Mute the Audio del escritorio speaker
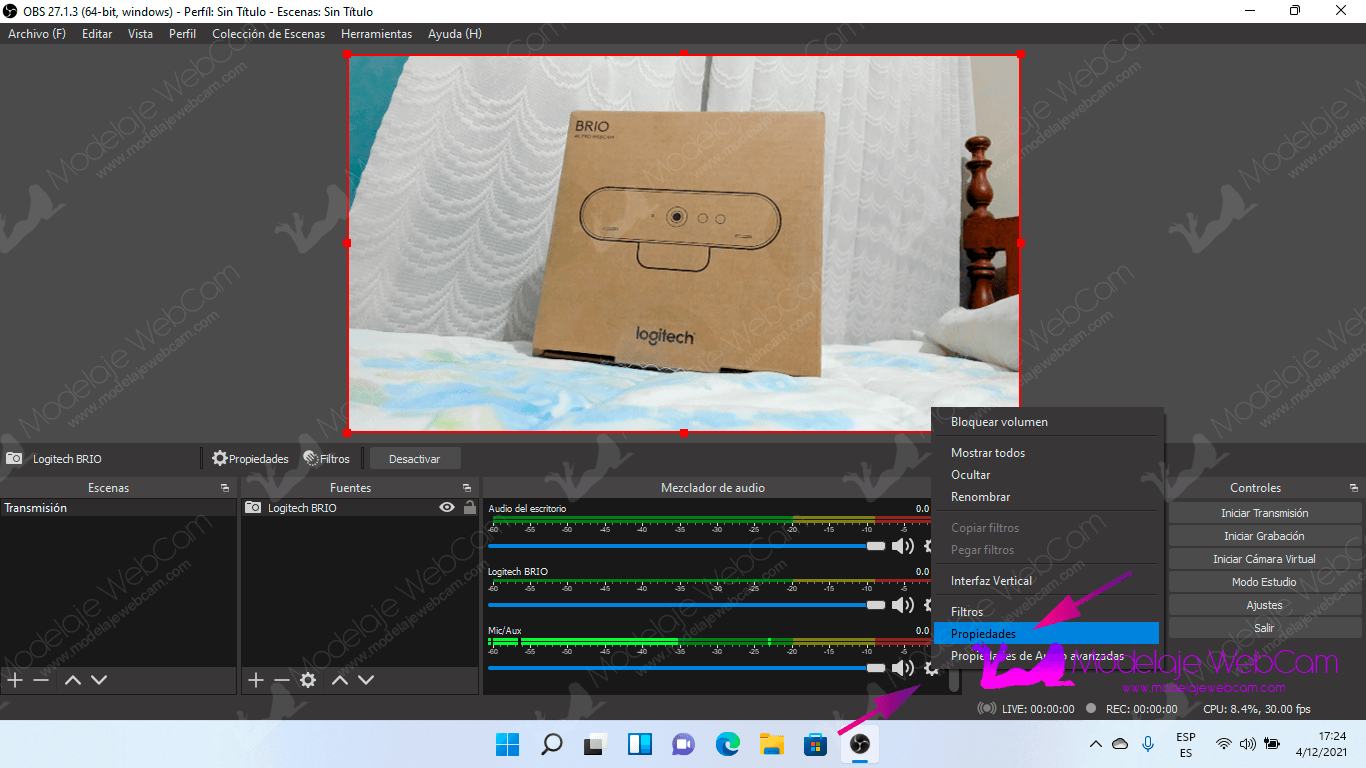Screen dimensions: 1366x768 (902, 546)
